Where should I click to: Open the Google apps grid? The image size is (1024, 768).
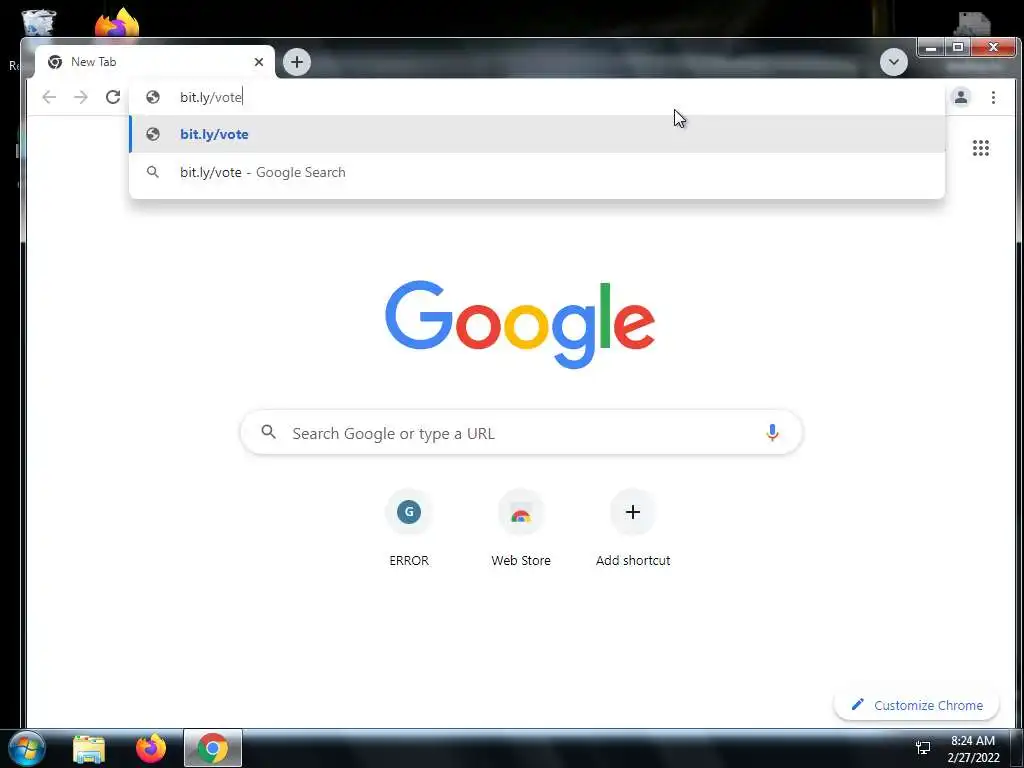click(981, 148)
